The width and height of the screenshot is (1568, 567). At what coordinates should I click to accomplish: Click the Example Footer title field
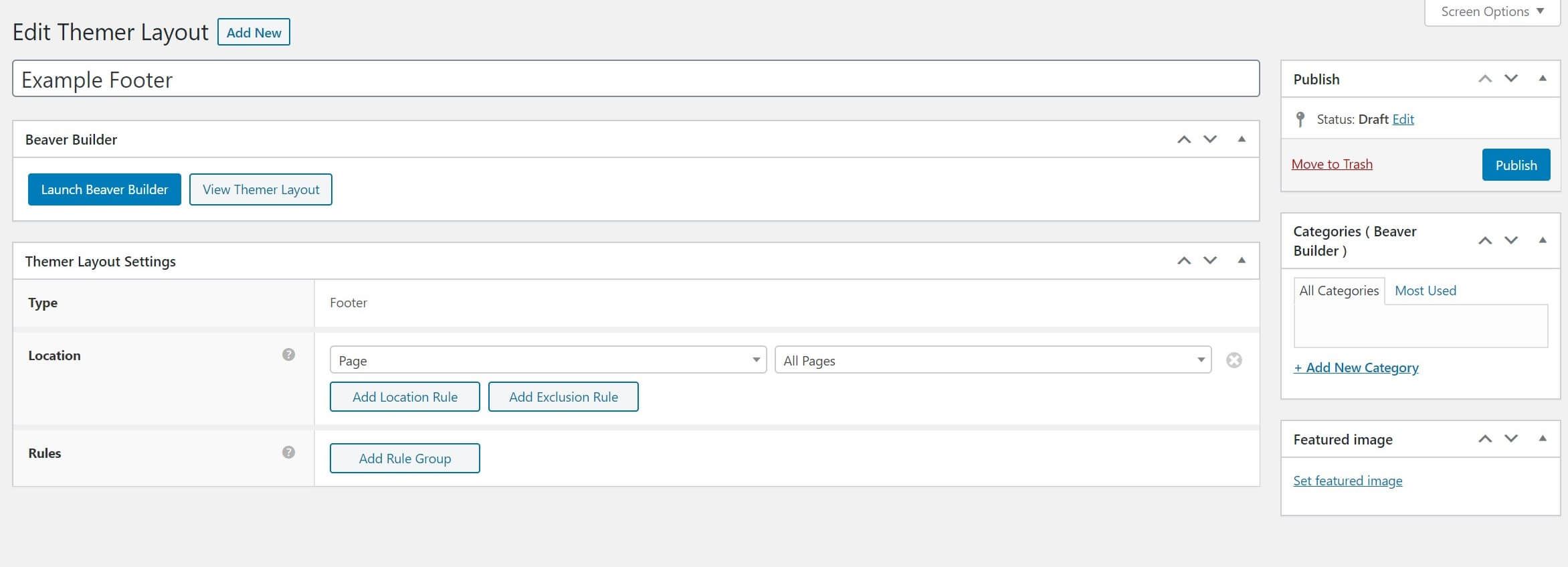635,79
